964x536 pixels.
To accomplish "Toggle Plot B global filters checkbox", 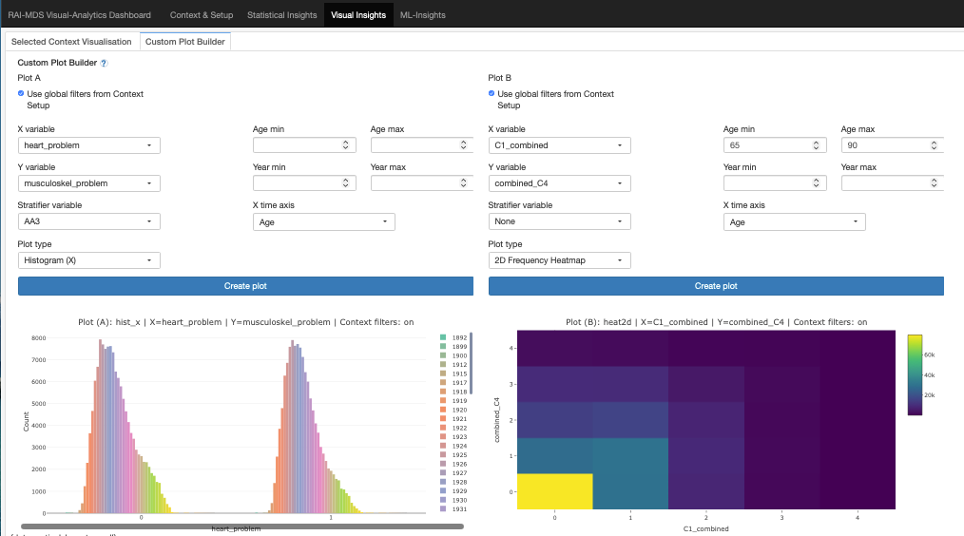I will [491, 93].
